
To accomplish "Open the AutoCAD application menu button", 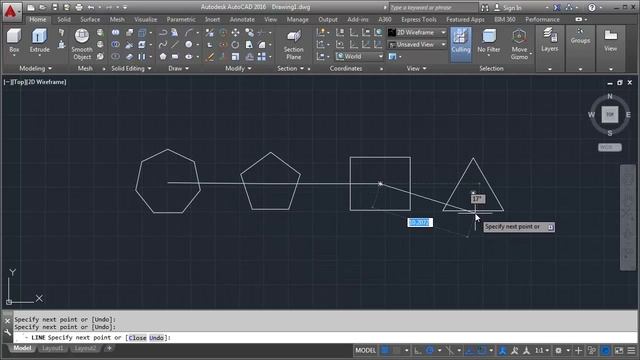I will pos(11,11).
